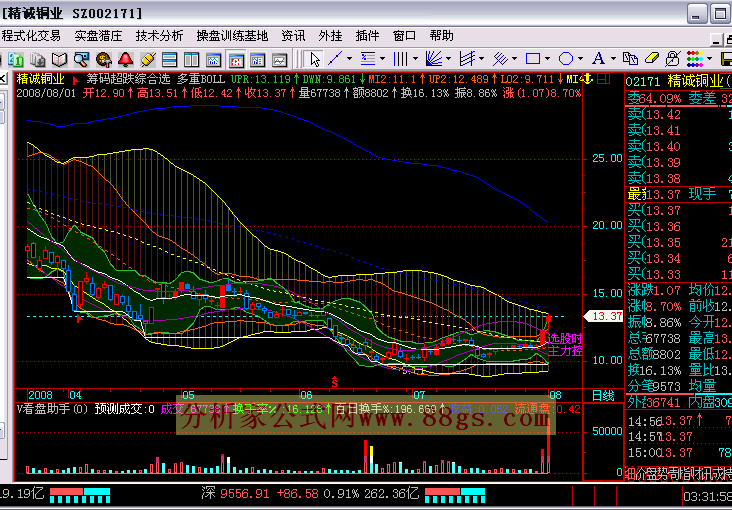Click the pressed red-green chart window icon
This screenshot has width=732, height=510.
coord(236,60)
